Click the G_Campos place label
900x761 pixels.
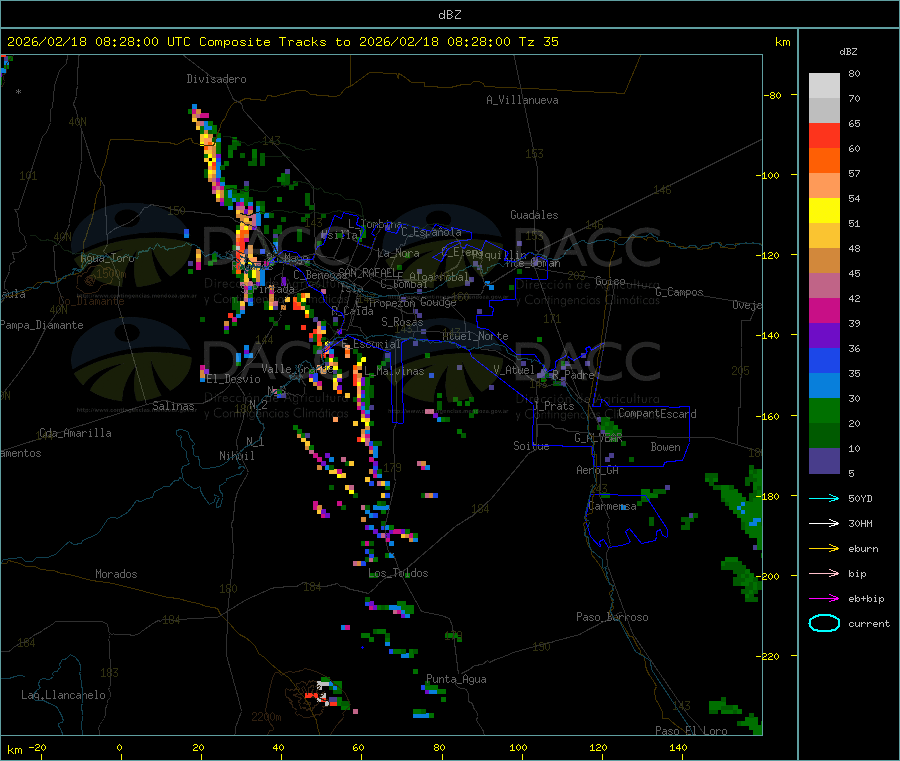point(679,292)
